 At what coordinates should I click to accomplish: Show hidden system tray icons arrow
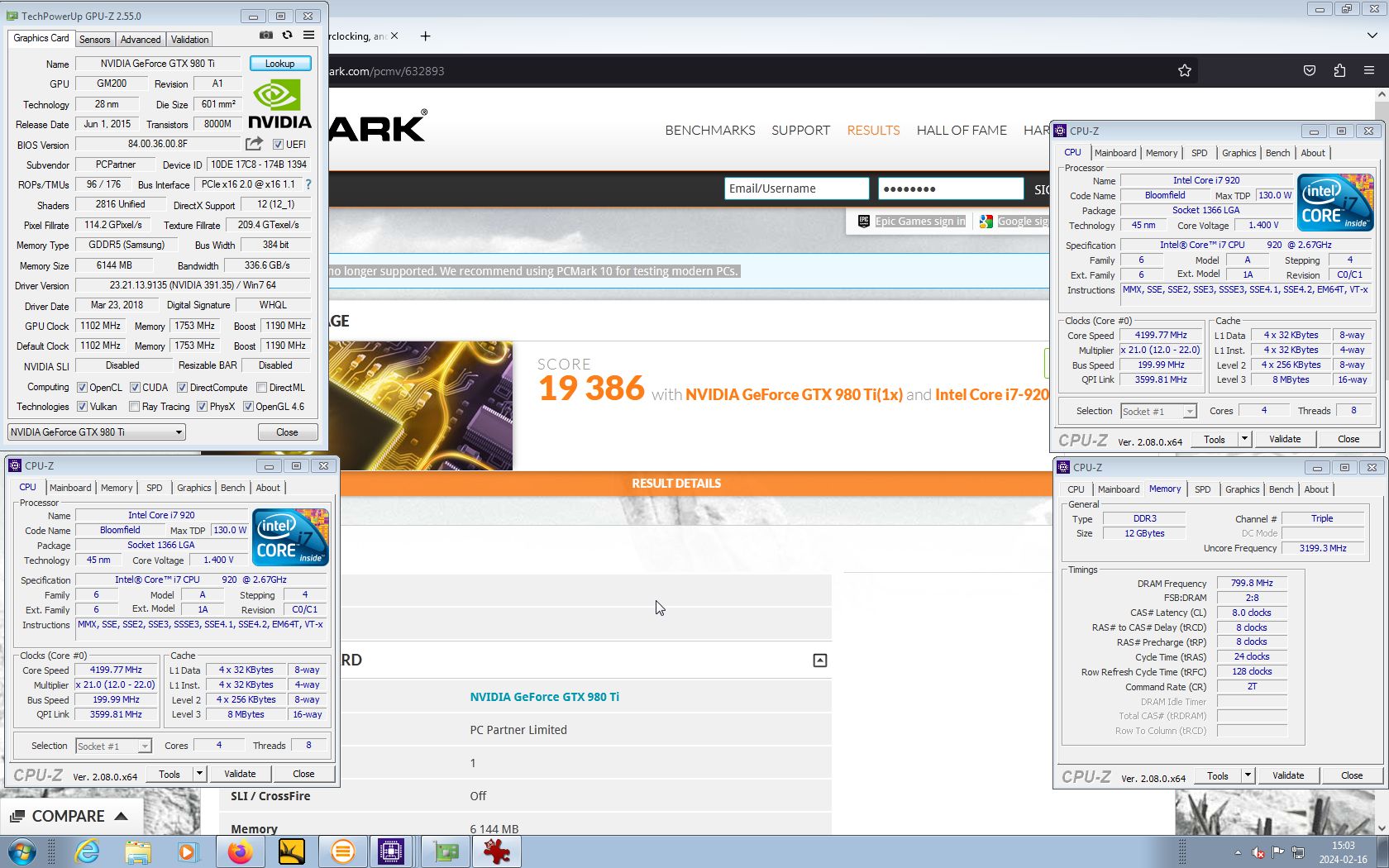(1238, 852)
